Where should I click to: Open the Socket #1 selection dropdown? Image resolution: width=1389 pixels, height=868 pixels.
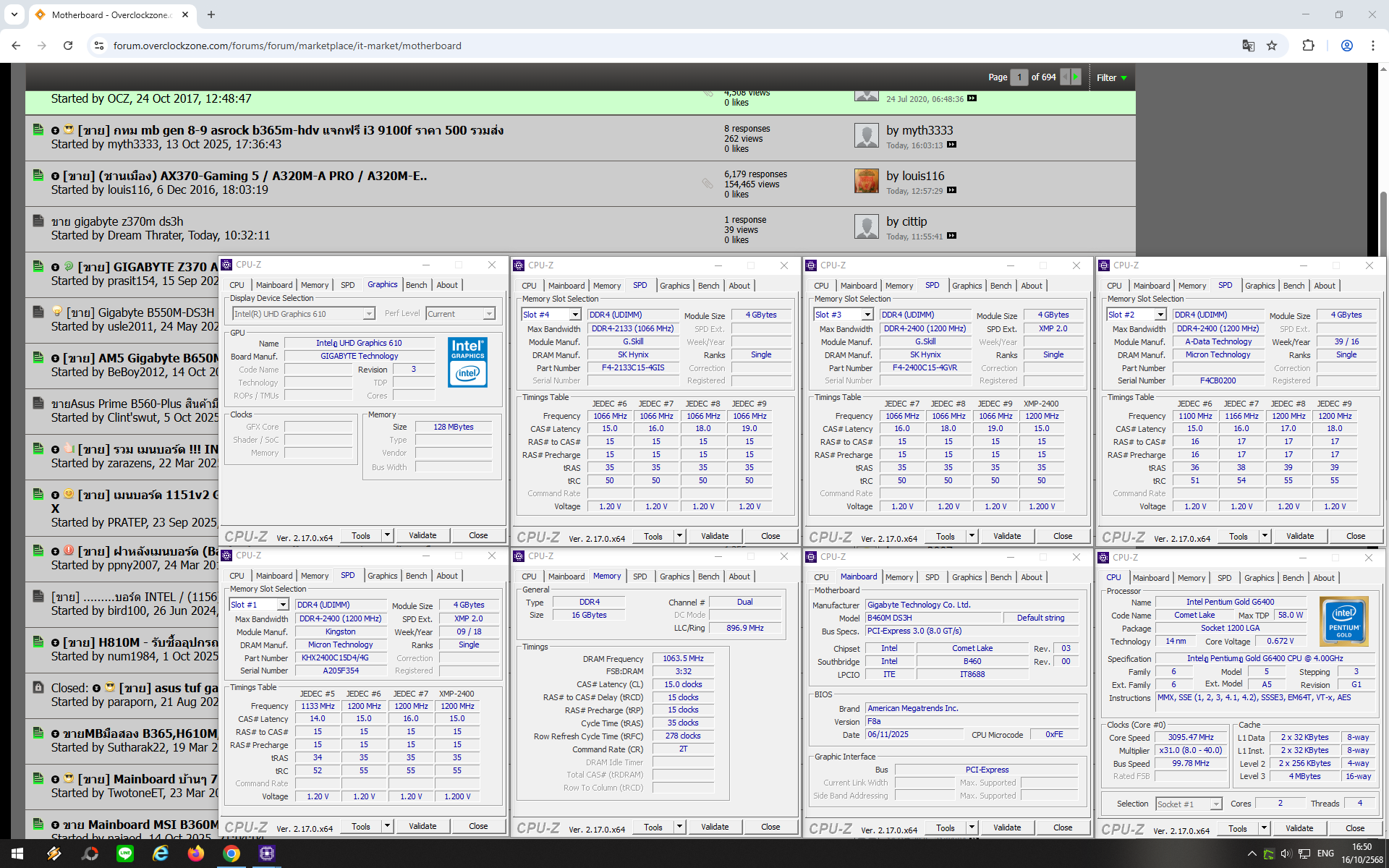[x=1216, y=804]
